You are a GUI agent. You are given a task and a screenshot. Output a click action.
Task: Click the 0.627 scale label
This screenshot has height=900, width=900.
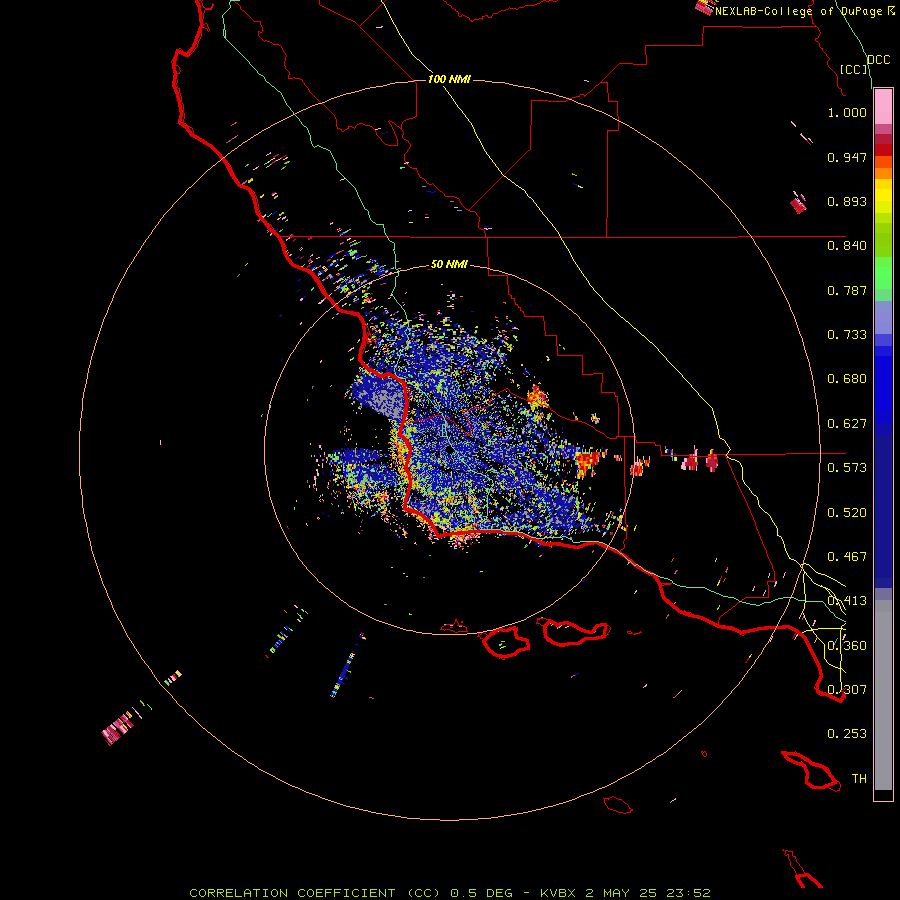pyautogui.click(x=847, y=424)
